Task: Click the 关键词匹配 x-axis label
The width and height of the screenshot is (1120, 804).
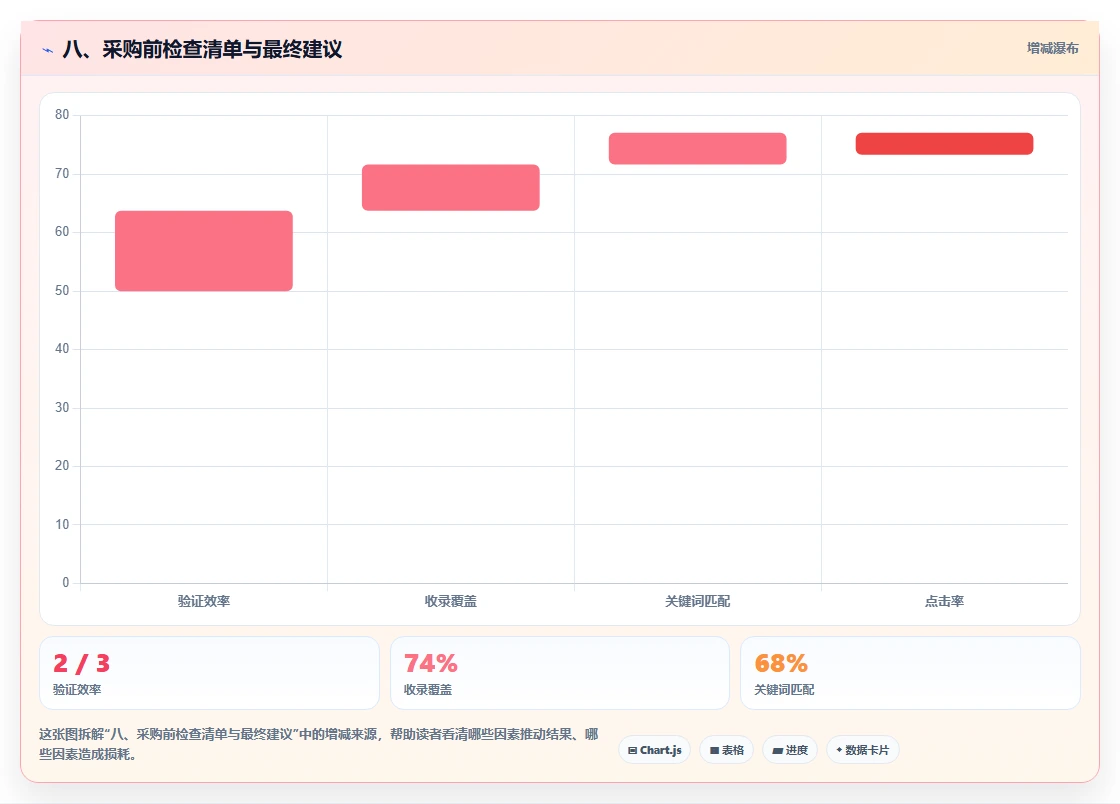Action: pos(697,601)
